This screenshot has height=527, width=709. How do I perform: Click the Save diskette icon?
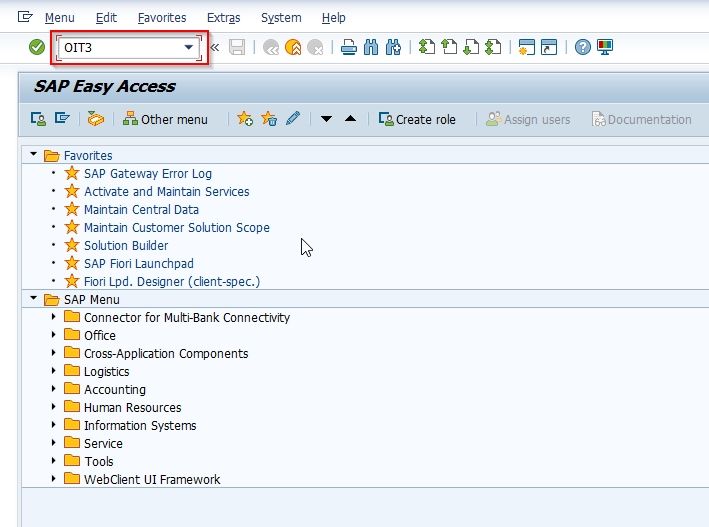[x=237, y=47]
